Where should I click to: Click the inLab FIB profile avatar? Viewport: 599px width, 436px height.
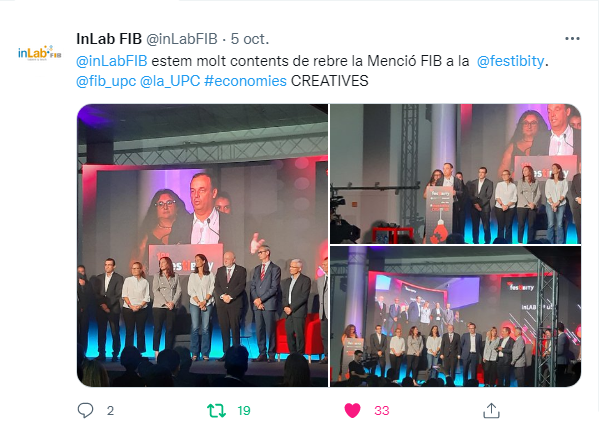pos(40,53)
